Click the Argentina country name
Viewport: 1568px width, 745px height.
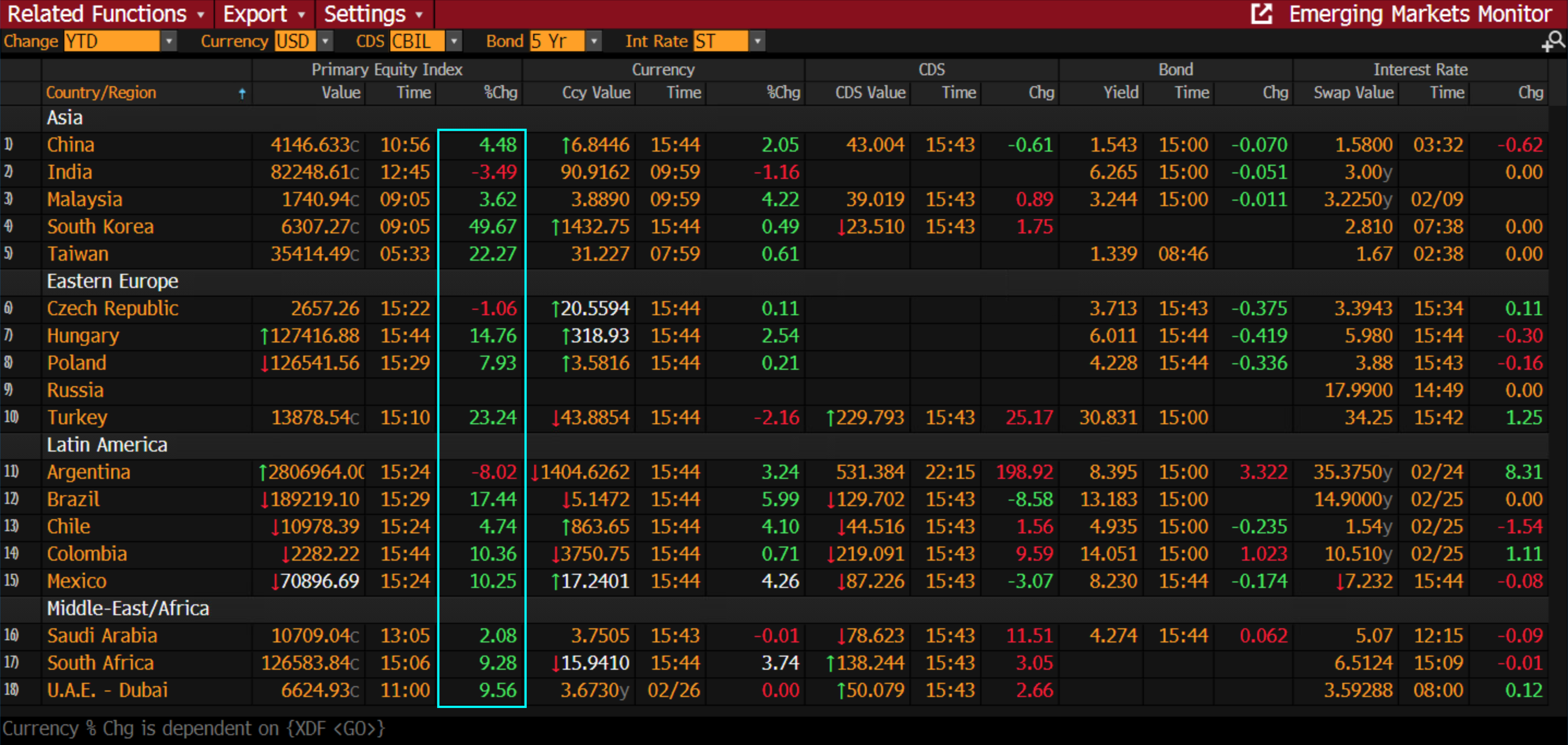88,472
